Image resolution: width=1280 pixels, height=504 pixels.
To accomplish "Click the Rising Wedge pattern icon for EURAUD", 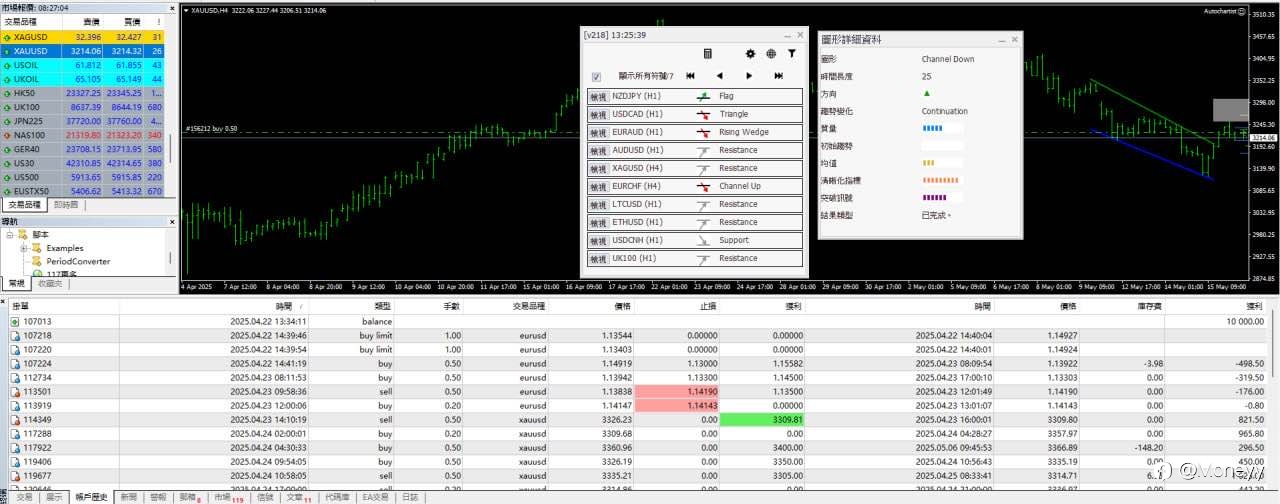I will (704, 132).
